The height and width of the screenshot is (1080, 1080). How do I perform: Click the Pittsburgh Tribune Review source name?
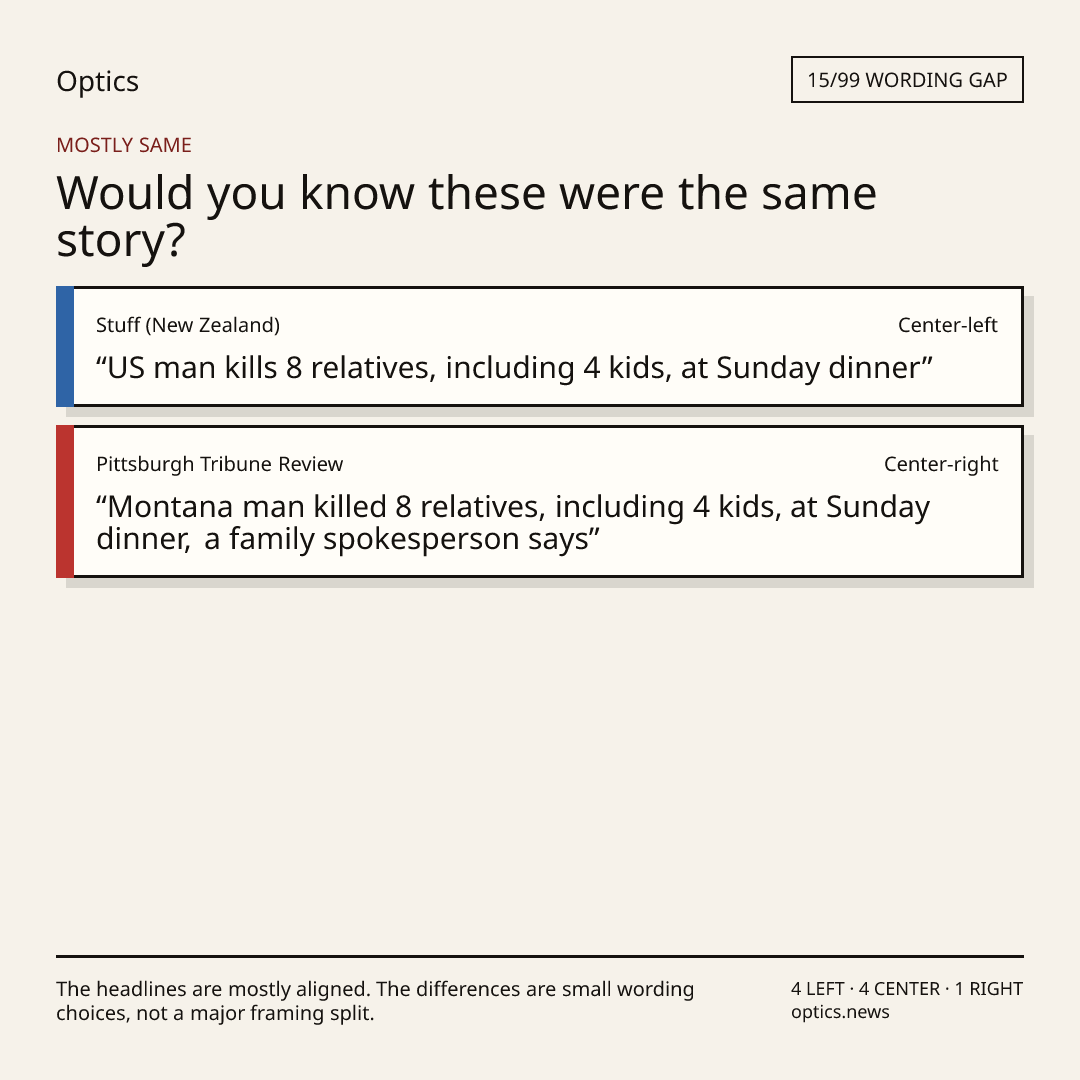[220, 464]
